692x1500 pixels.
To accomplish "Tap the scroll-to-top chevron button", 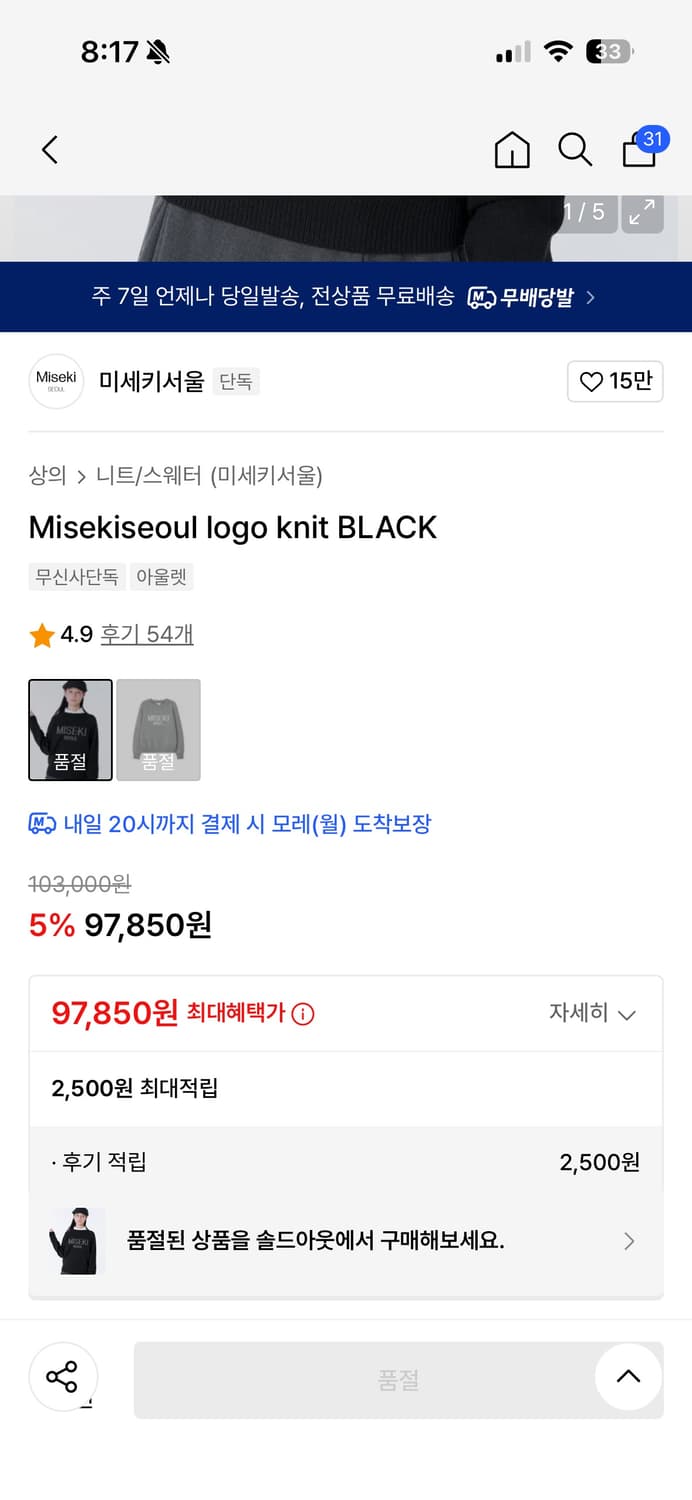I will click(628, 1377).
